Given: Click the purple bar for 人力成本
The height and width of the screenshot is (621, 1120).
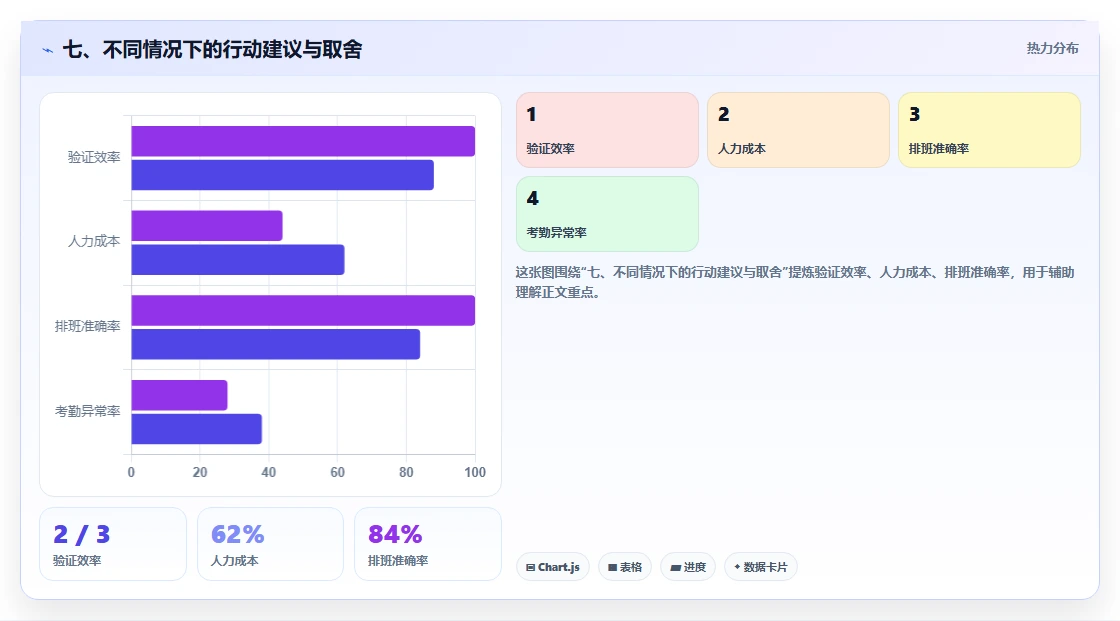Looking at the screenshot, I should [x=207, y=226].
